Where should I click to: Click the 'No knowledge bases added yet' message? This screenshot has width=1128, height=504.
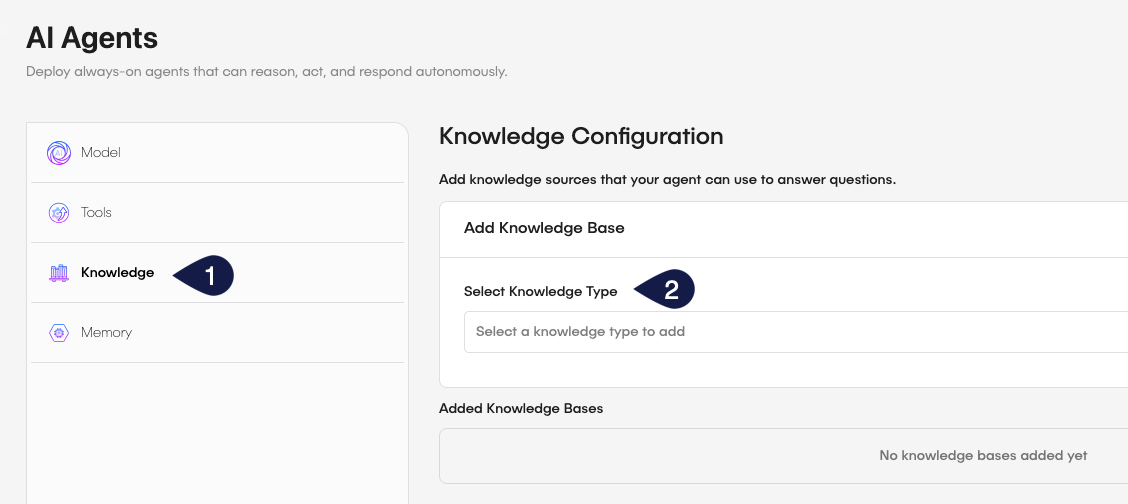[x=983, y=456]
